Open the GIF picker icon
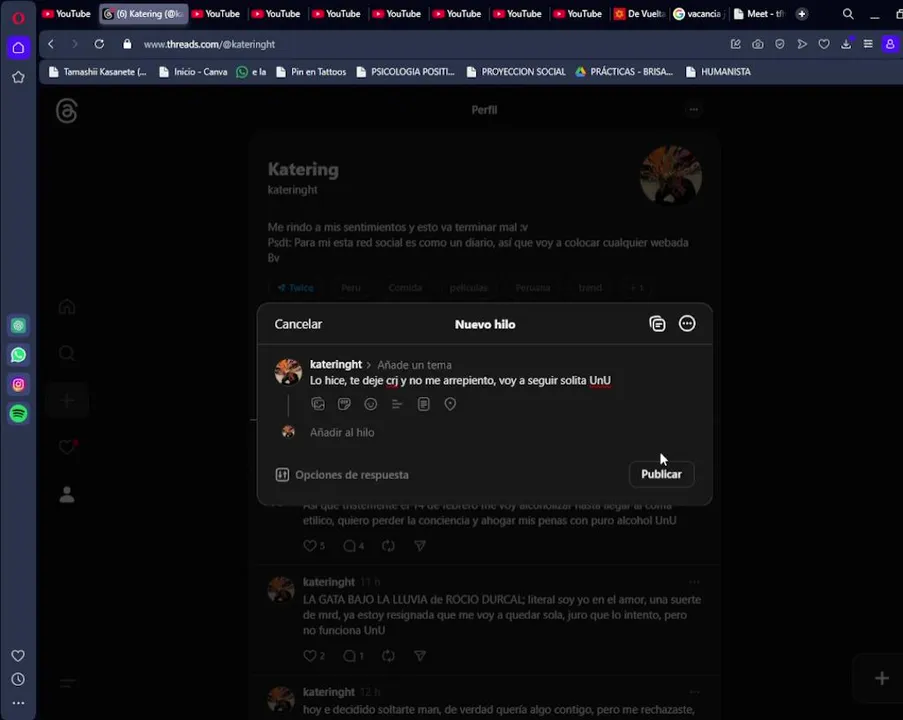The image size is (903, 720). 344,404
